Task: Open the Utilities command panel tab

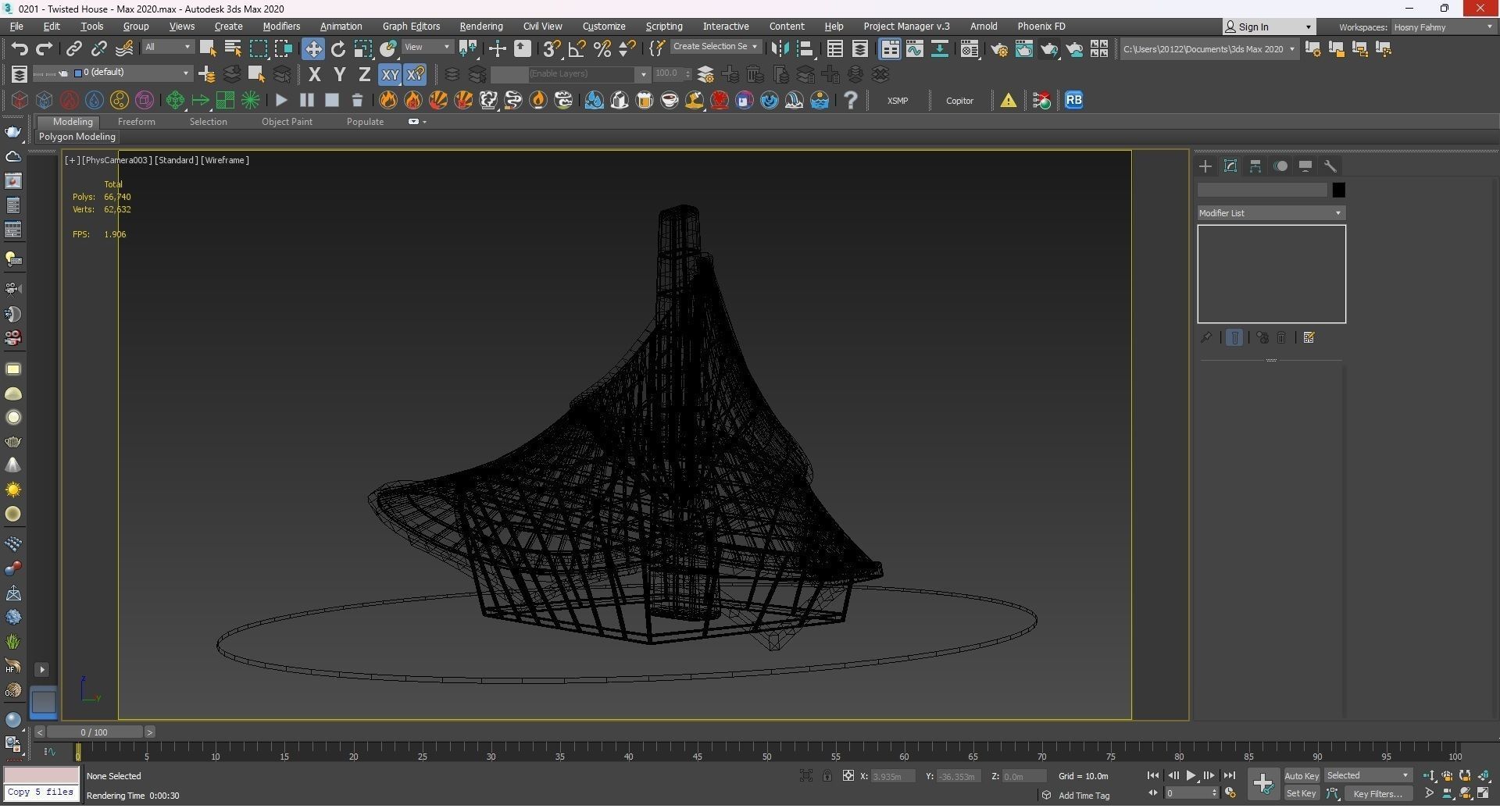Action: [1330, 166]
